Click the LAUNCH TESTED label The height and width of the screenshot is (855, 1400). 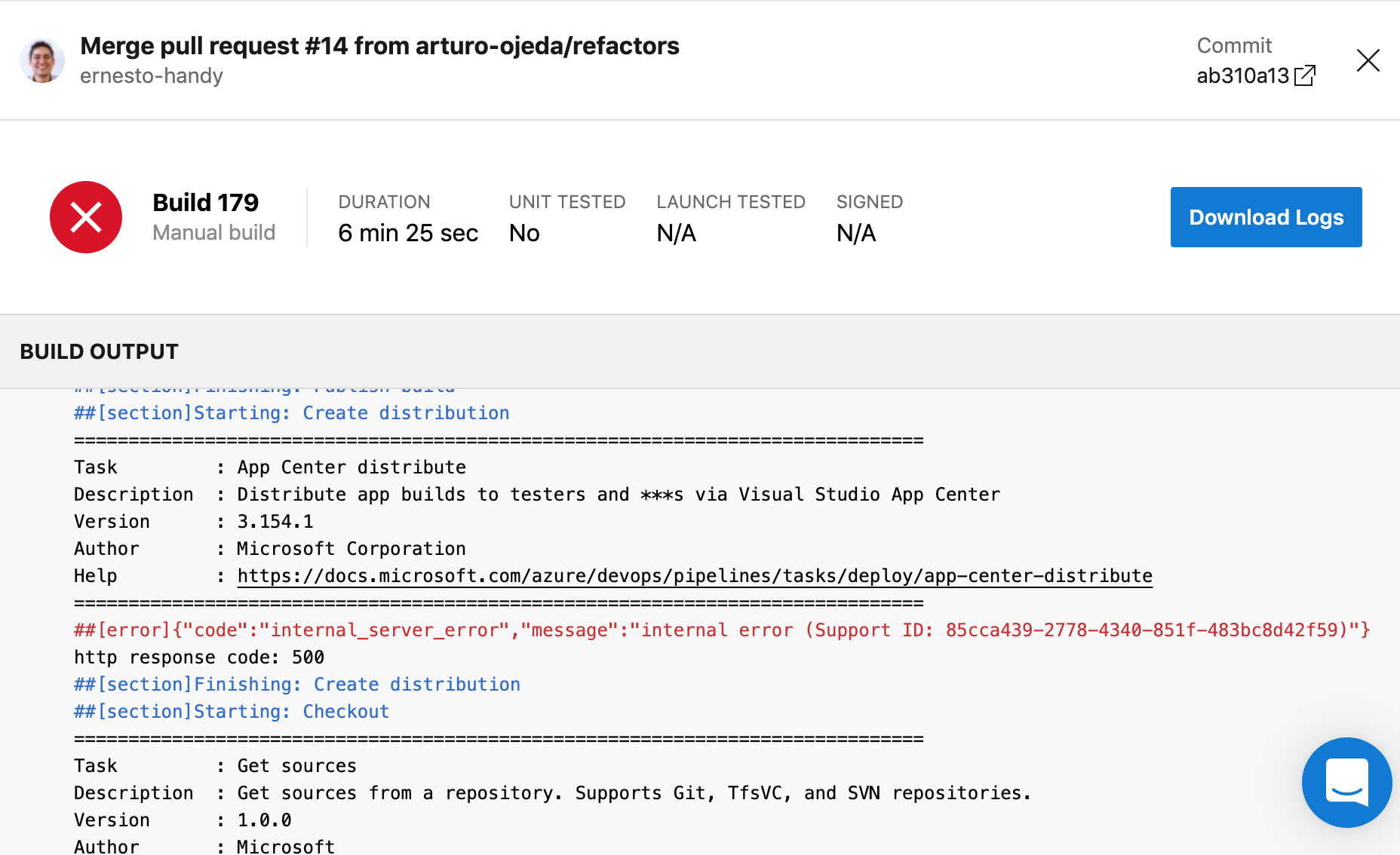[x=731, y=202]
